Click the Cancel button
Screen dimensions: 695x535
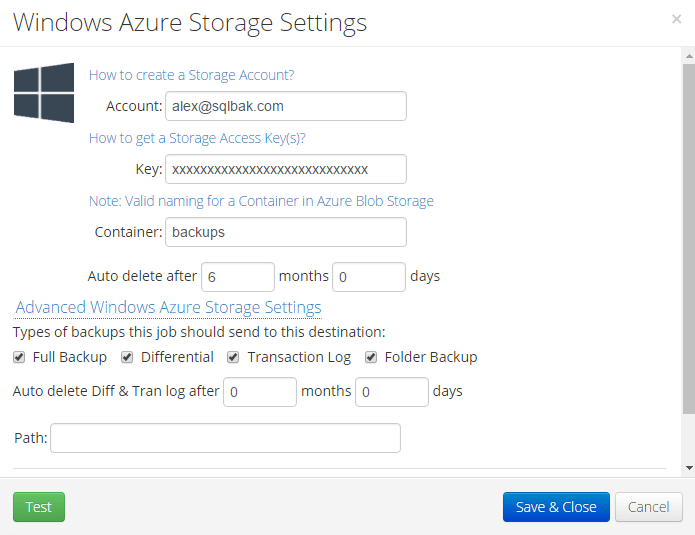pos(648,507)
